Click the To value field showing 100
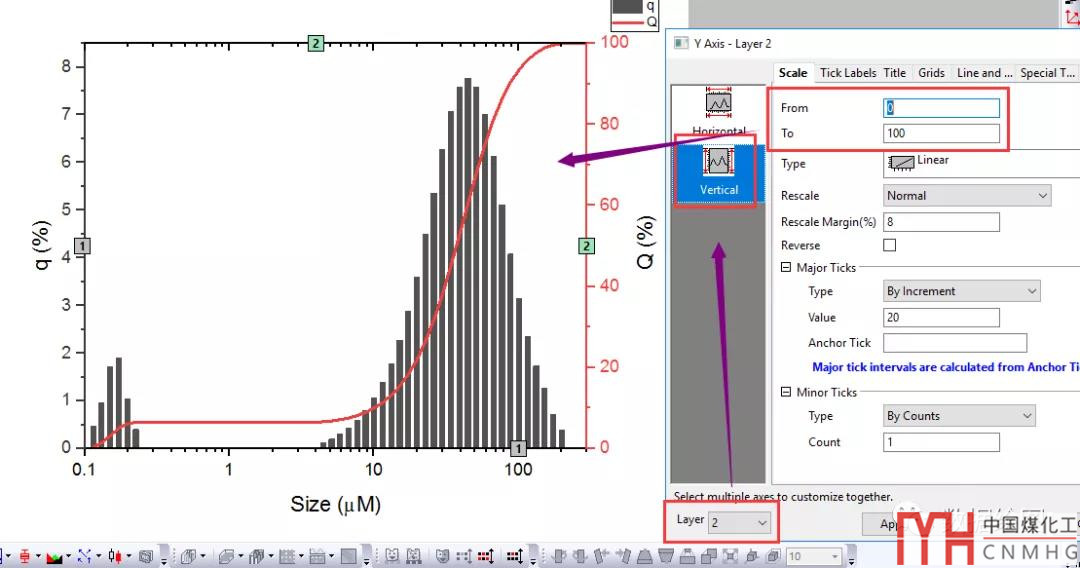This screenshot has width=1080, height=568. click(x=941, y=134)
